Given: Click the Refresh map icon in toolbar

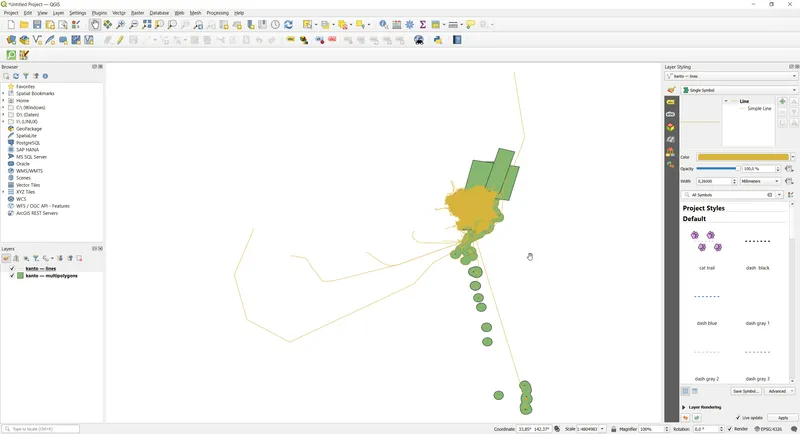Looking at the screenshot, I should (x=289, y=25).
